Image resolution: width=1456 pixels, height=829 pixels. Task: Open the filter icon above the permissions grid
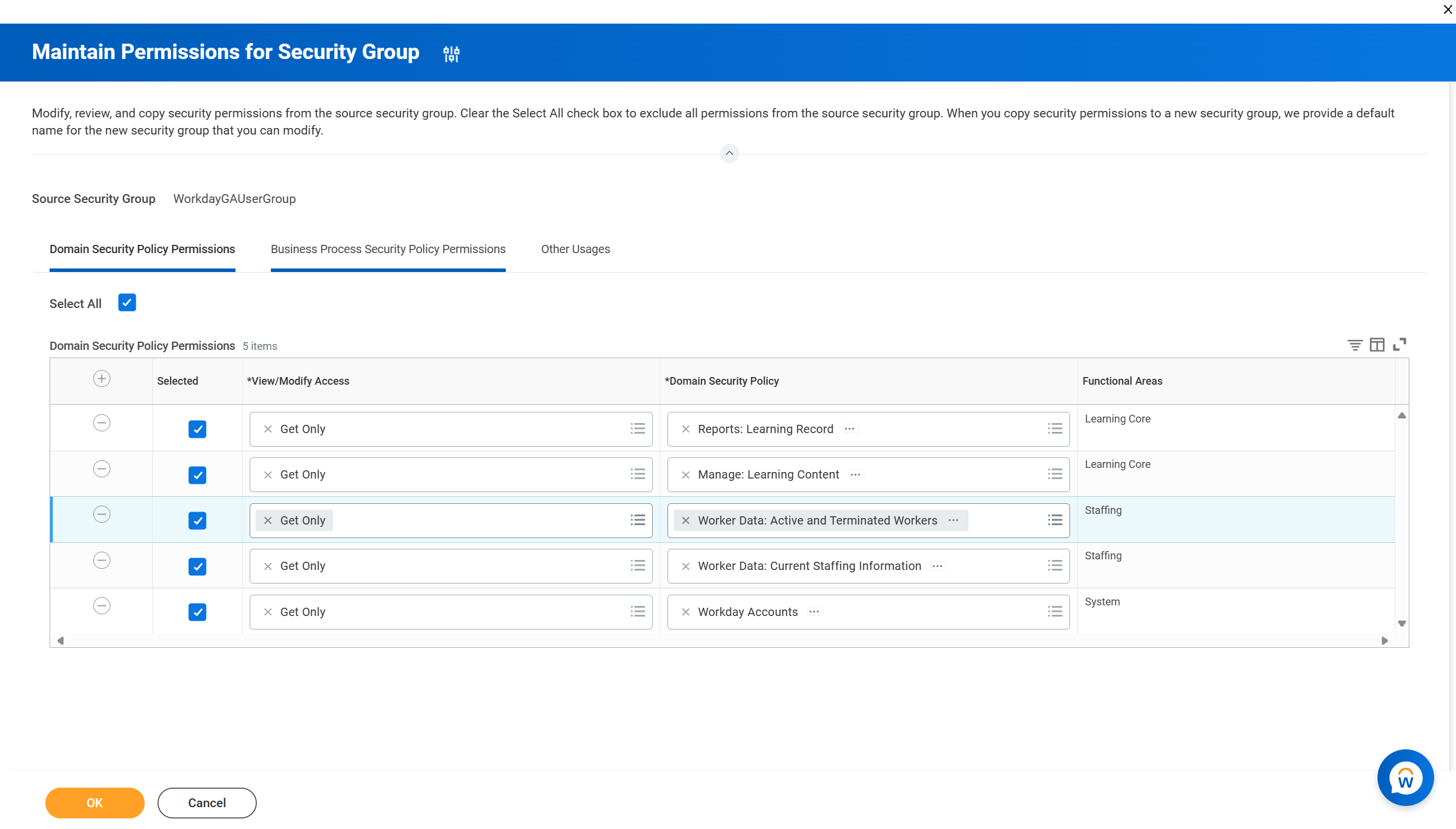[1354, 344]
